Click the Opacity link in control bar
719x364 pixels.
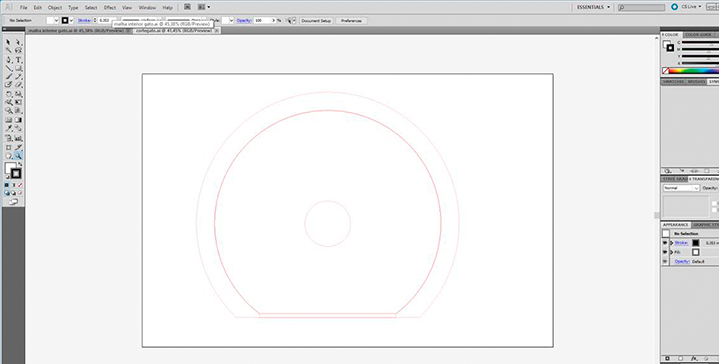tap(244, 21)
